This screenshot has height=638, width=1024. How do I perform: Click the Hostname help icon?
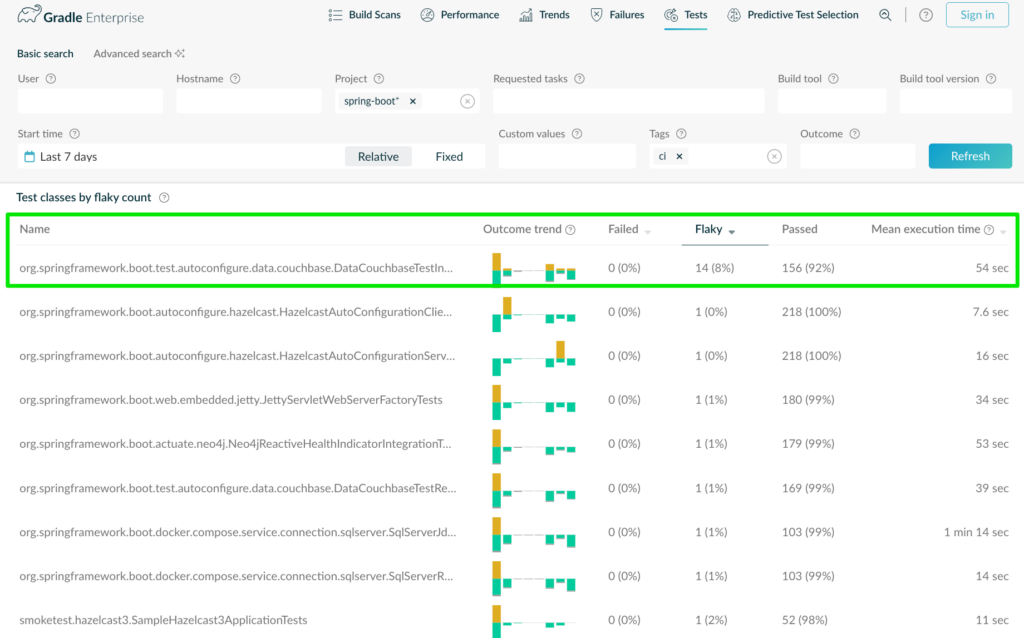pyautogui.click(x=235, y=78)
